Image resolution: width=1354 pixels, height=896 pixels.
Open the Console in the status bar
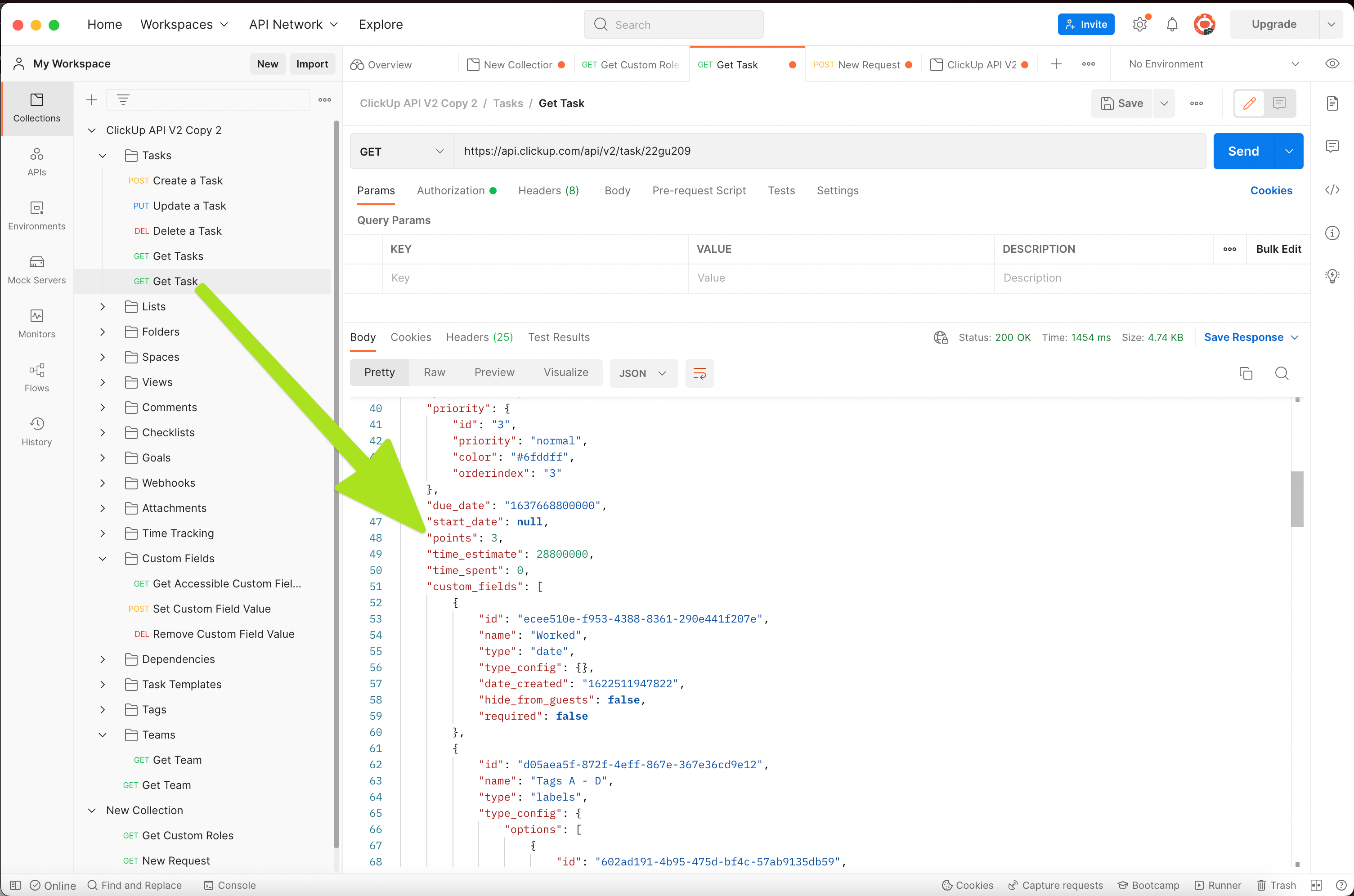click(x=230, y=885)
